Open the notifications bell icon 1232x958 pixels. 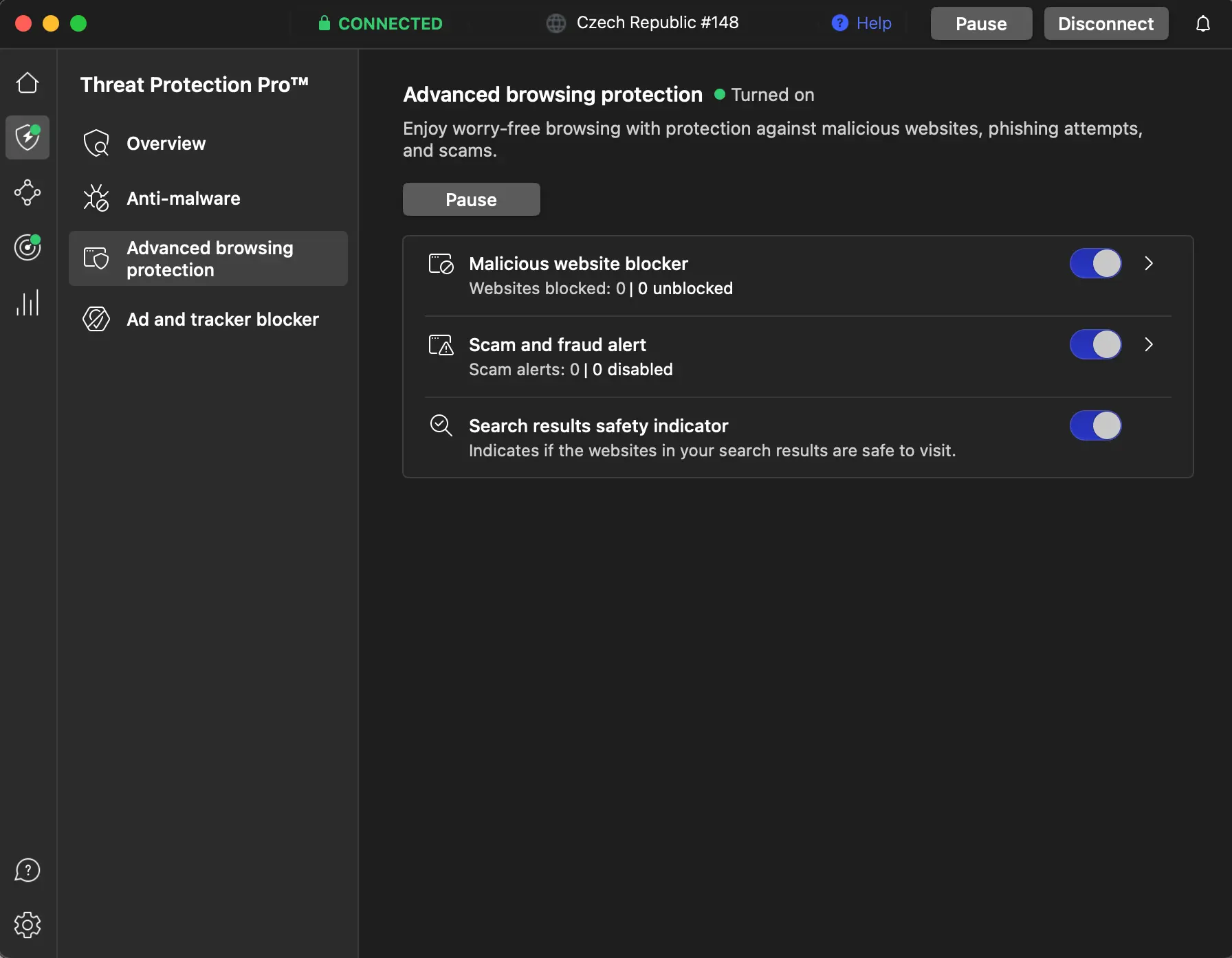tap(1202, 24)
